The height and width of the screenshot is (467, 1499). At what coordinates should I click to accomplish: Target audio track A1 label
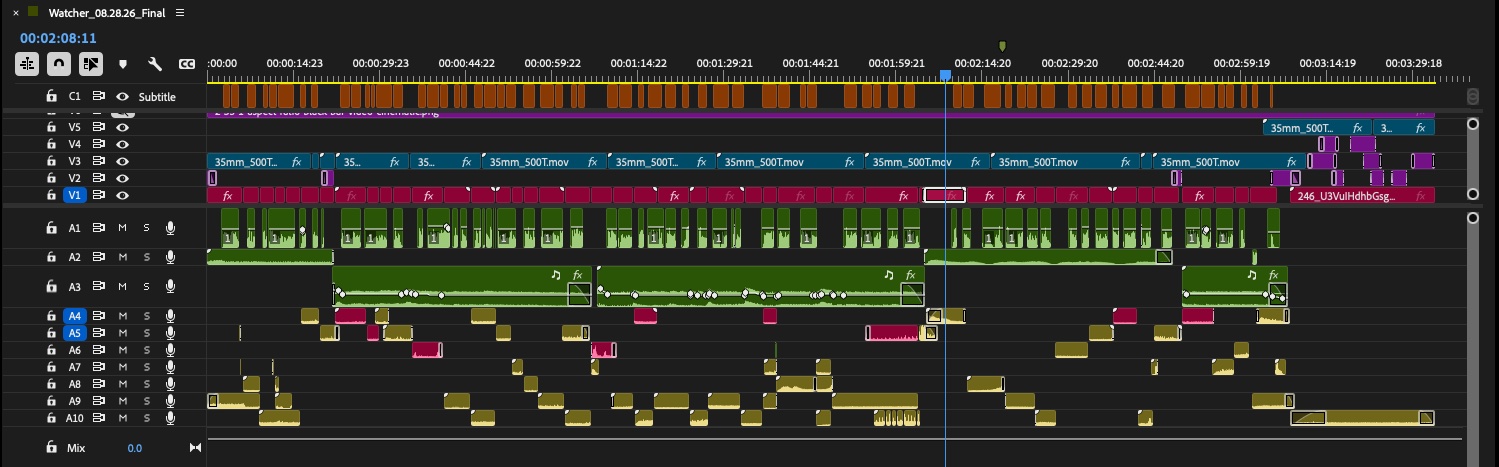(75, 228)
